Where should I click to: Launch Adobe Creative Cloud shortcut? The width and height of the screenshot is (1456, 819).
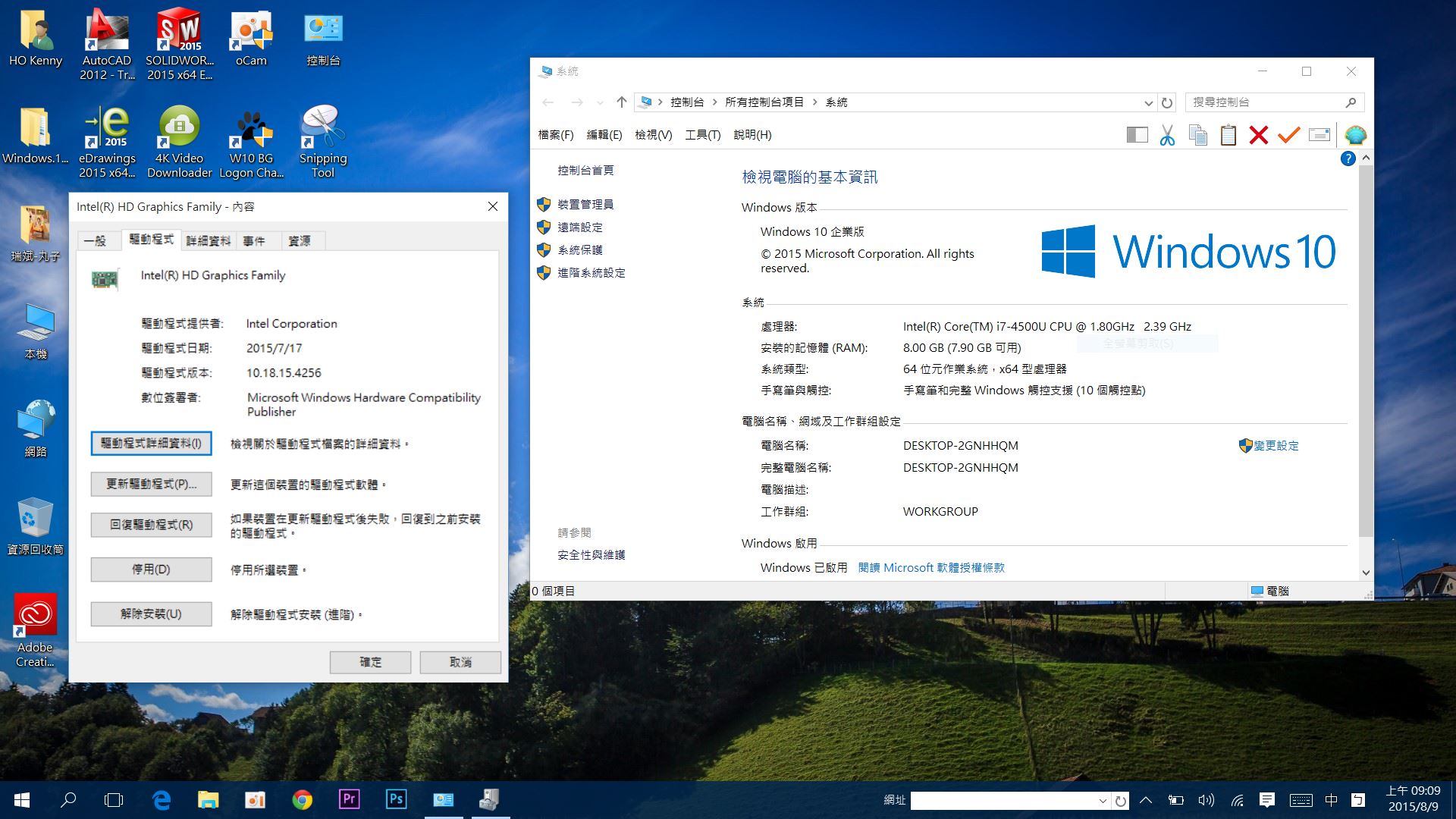coord(36,631)
